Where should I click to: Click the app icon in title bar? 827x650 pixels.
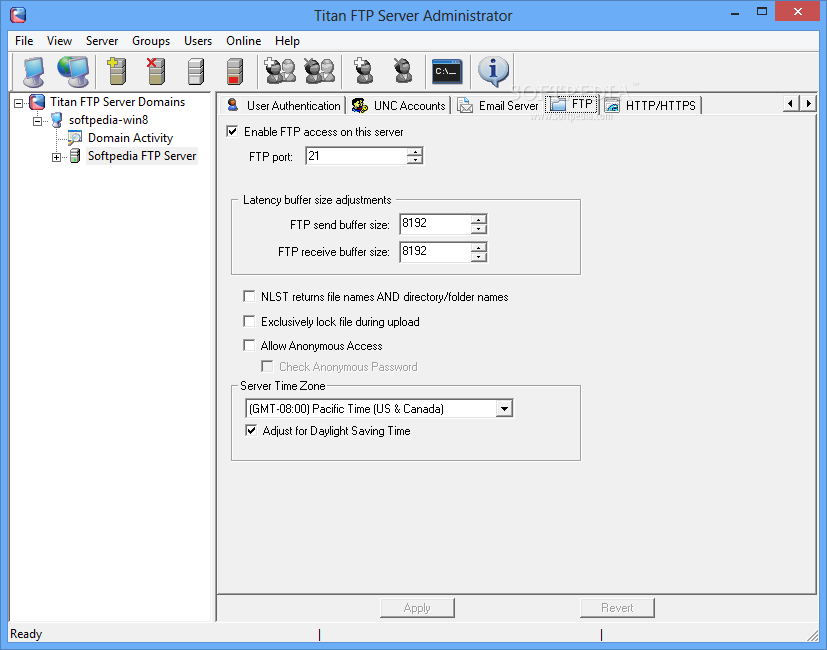(18, 15)
